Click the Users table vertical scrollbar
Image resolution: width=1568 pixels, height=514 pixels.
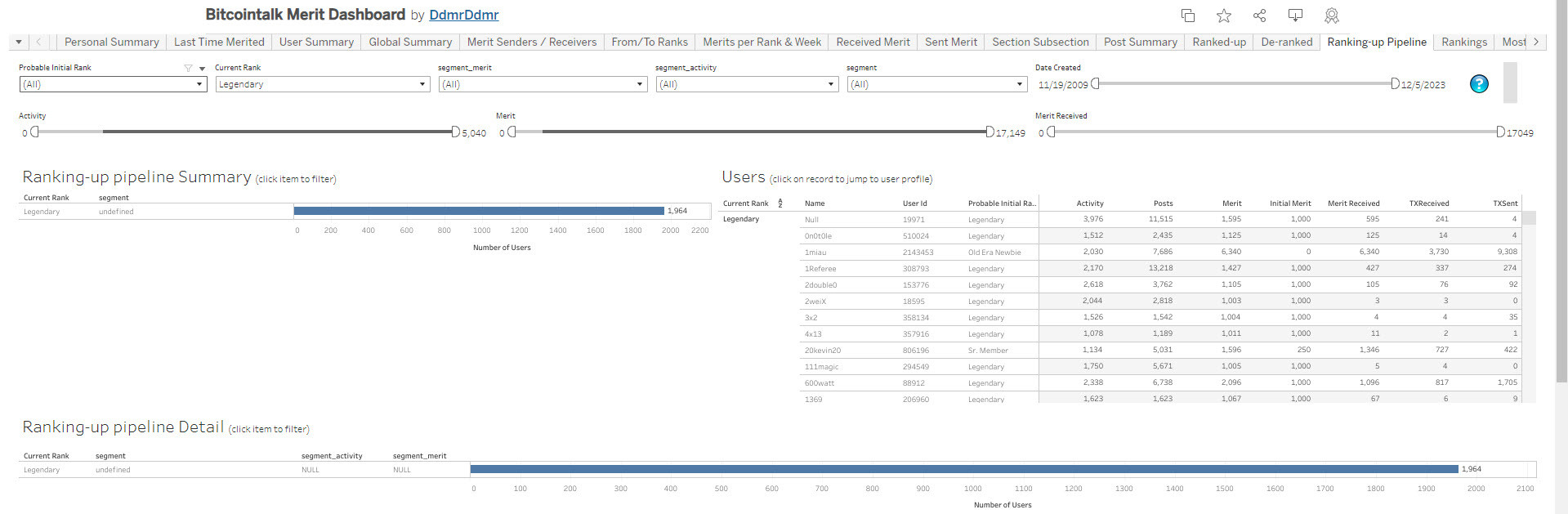click(1529, 306)
